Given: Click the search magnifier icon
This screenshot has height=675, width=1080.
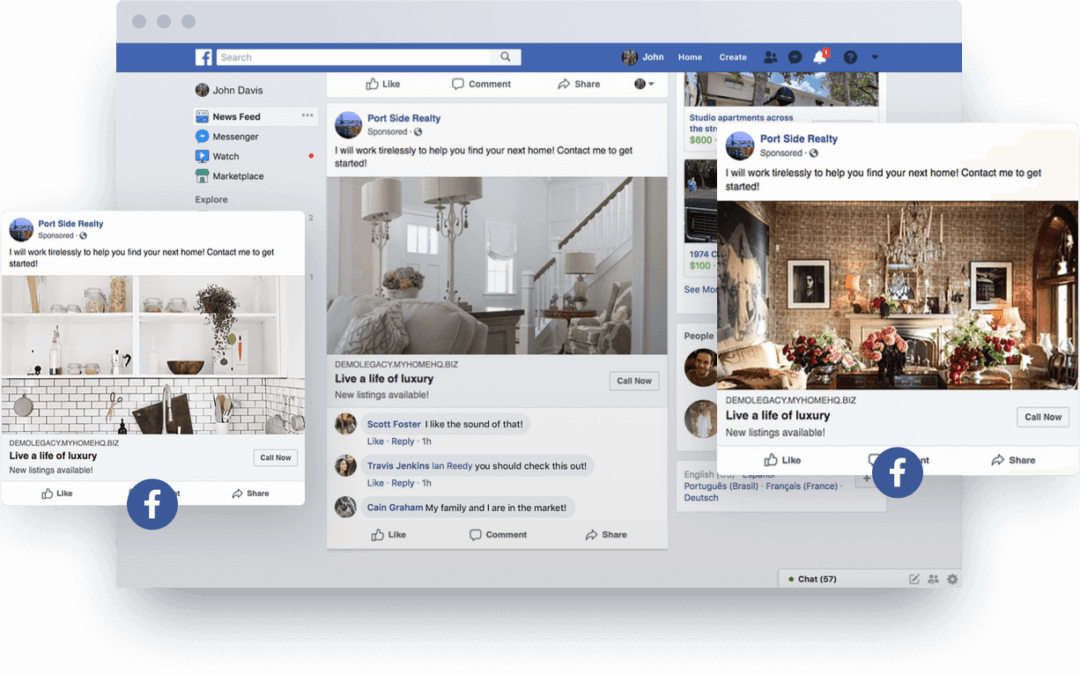Looking at the screenshot, I should pyautogui.click(x=506, y=57).
